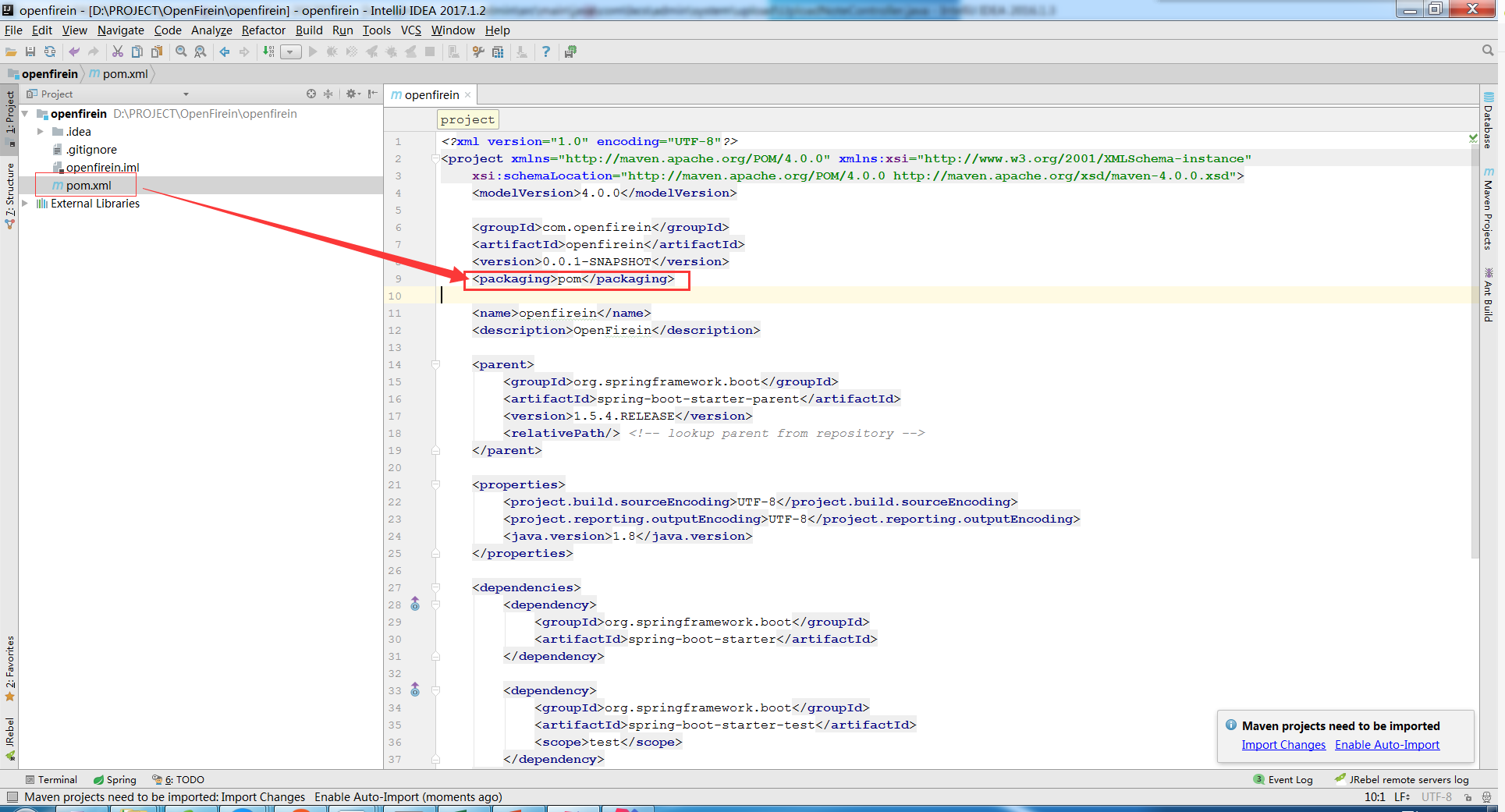The height and width of the screenshot is (812, 1505).
Task: Open the Refactor menu
Action: 263,30
